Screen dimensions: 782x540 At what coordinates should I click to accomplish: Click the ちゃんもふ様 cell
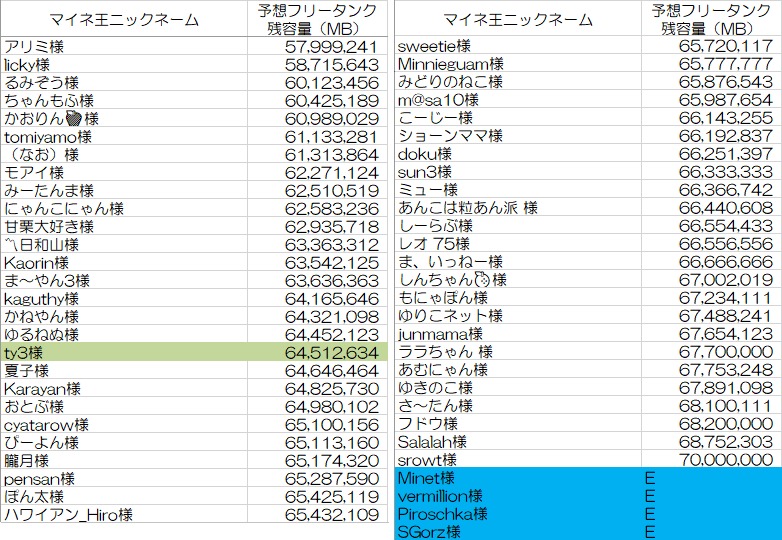click(124, 101)
